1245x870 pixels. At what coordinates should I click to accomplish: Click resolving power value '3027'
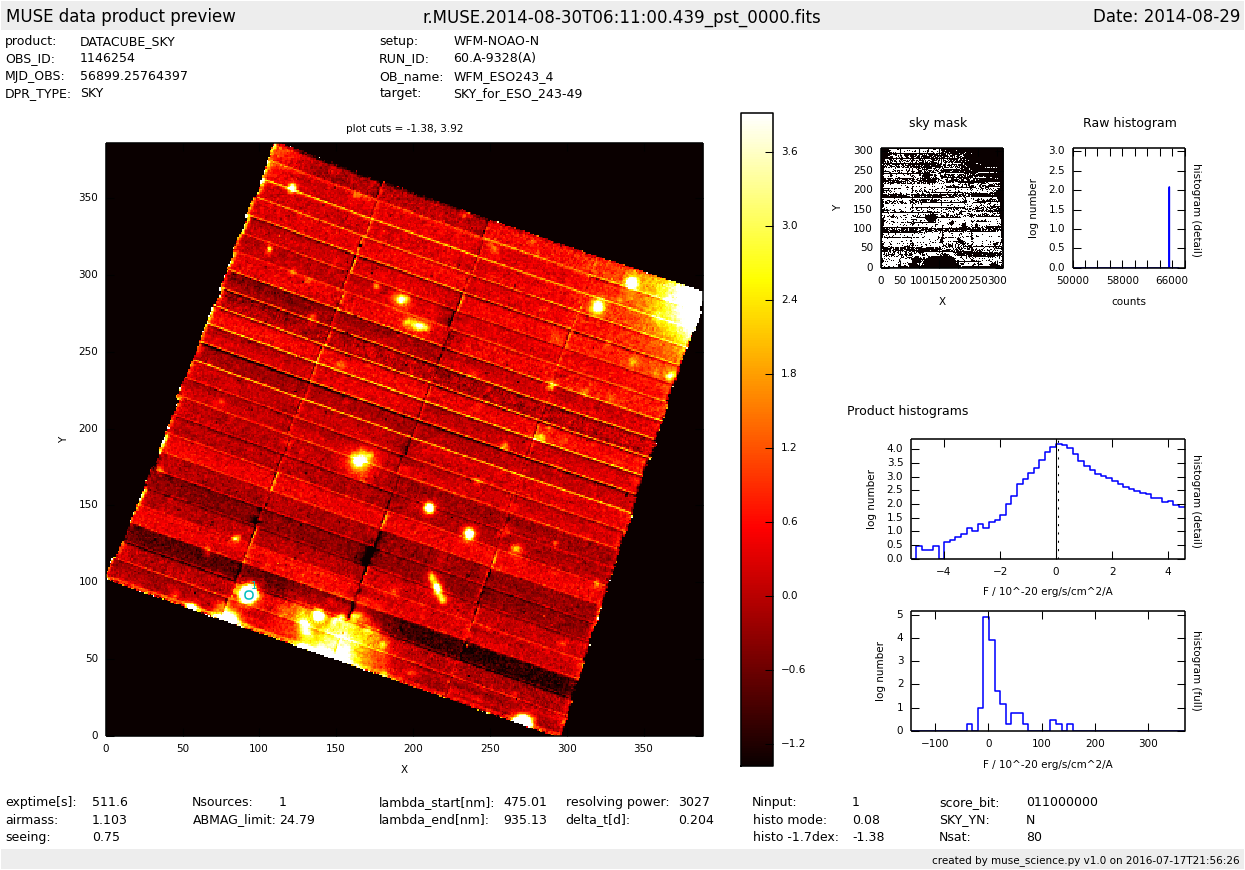[x=694, y=802]
